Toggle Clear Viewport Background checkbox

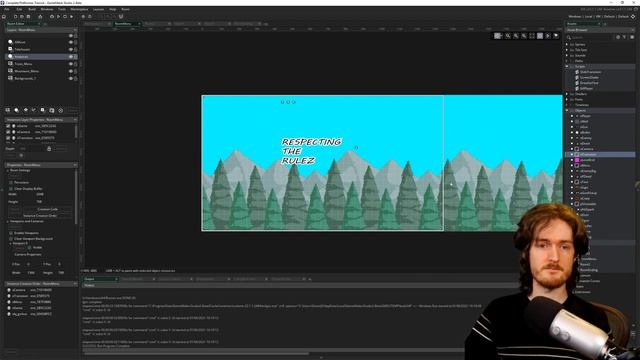[11, 238]
